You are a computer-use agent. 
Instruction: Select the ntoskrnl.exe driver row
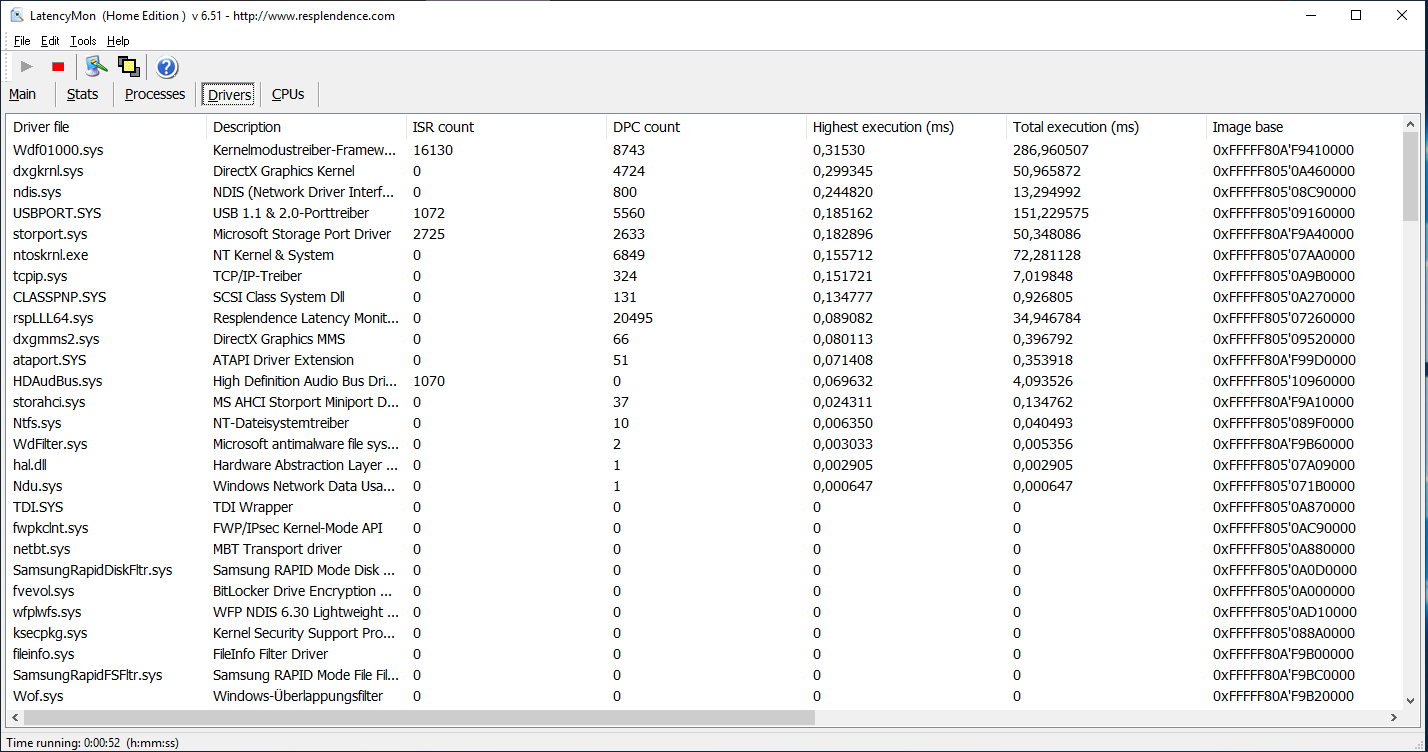704,255
